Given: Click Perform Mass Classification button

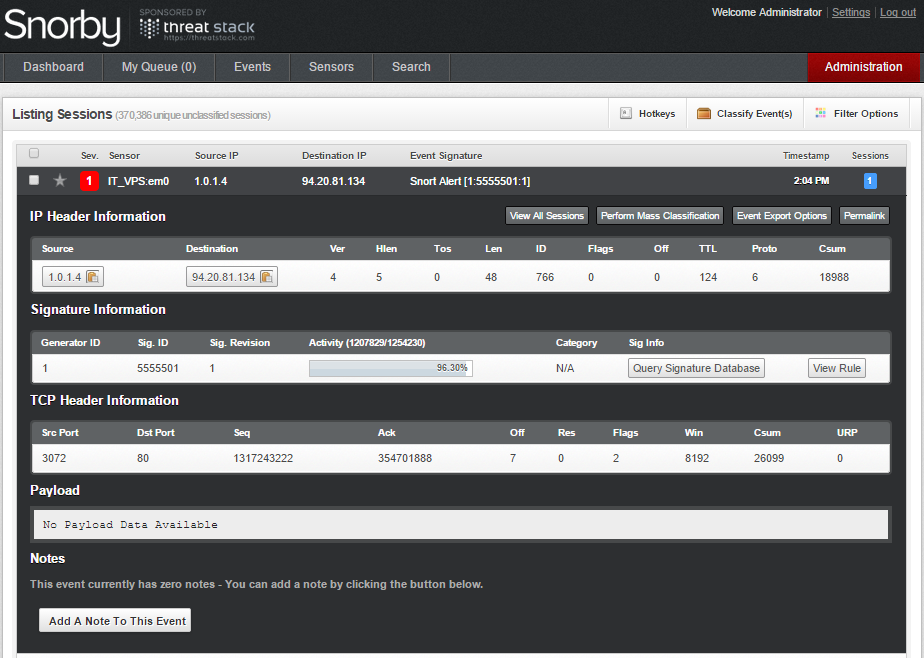Looking at the screenshot, I should [660, 216].
